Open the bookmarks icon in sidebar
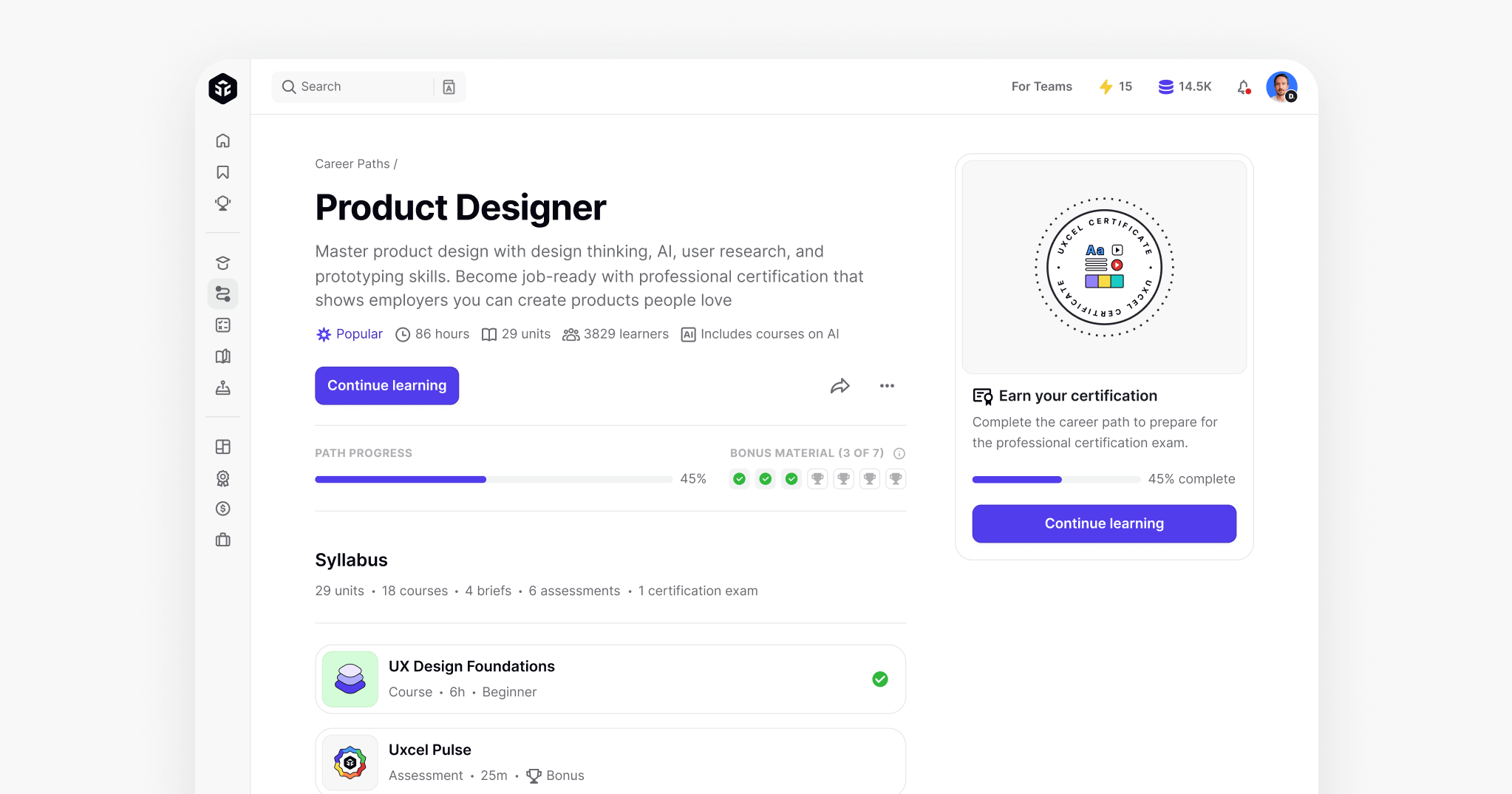1512x794 pixels. 222,172
